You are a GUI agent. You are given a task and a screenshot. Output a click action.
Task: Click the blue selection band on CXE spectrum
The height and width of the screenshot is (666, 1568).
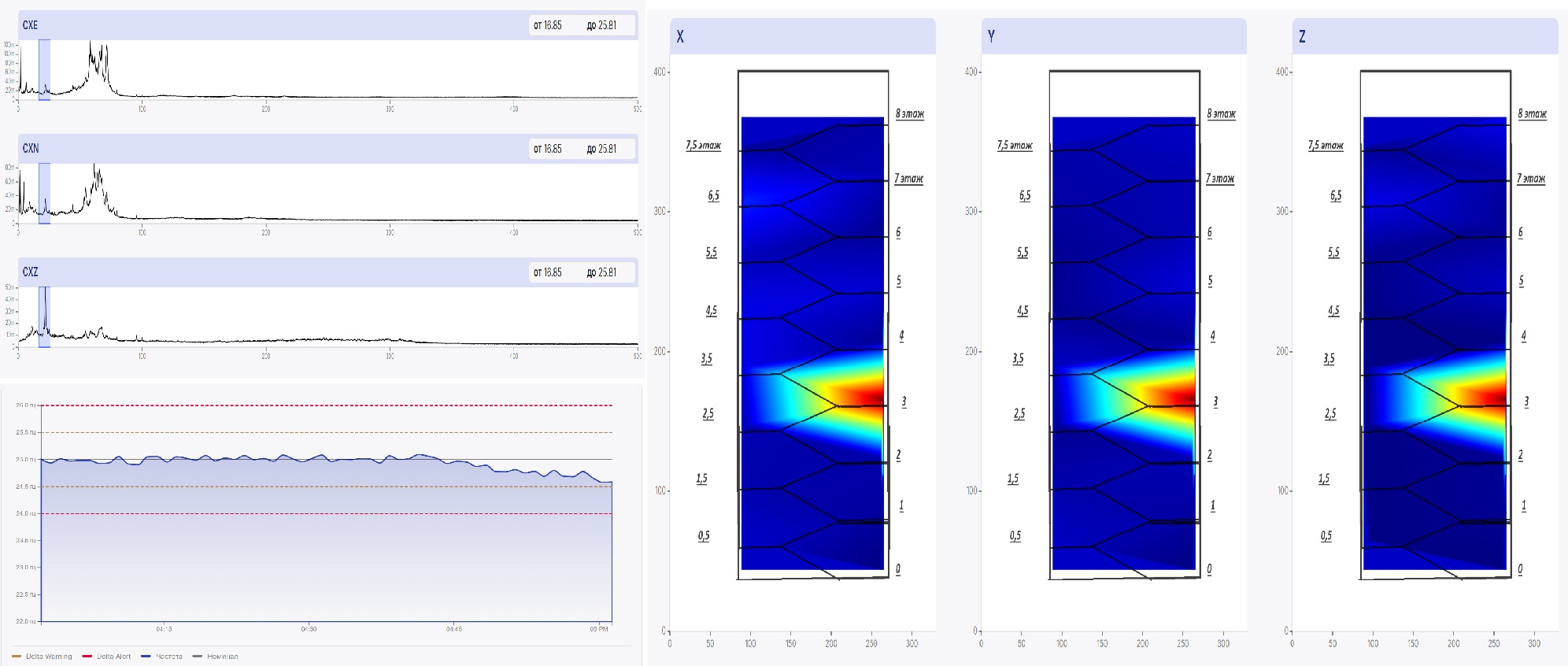(x=44, y=69)
